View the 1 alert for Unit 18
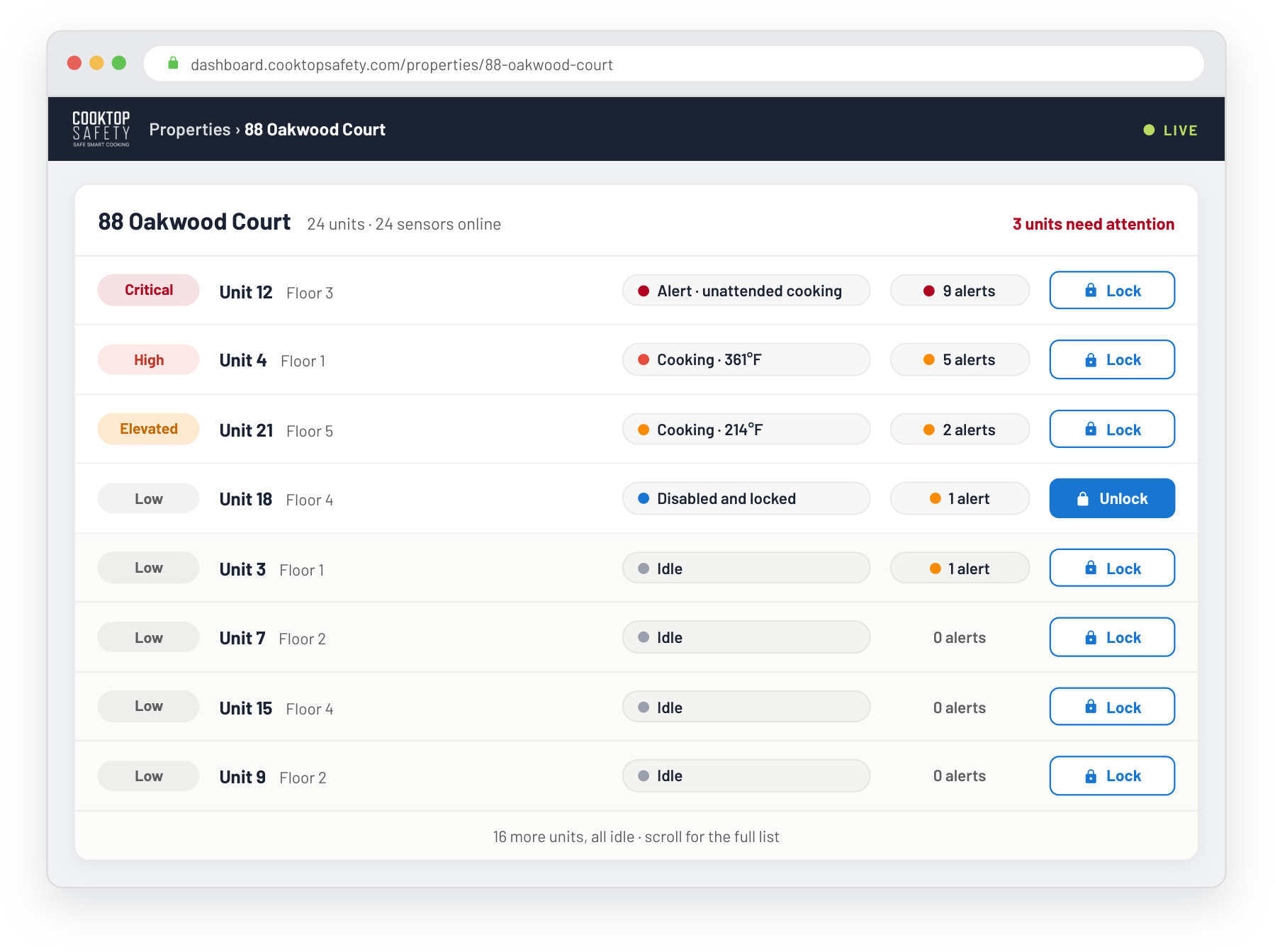The width and height of the screenshot is (1275, 952). [960, 498]
